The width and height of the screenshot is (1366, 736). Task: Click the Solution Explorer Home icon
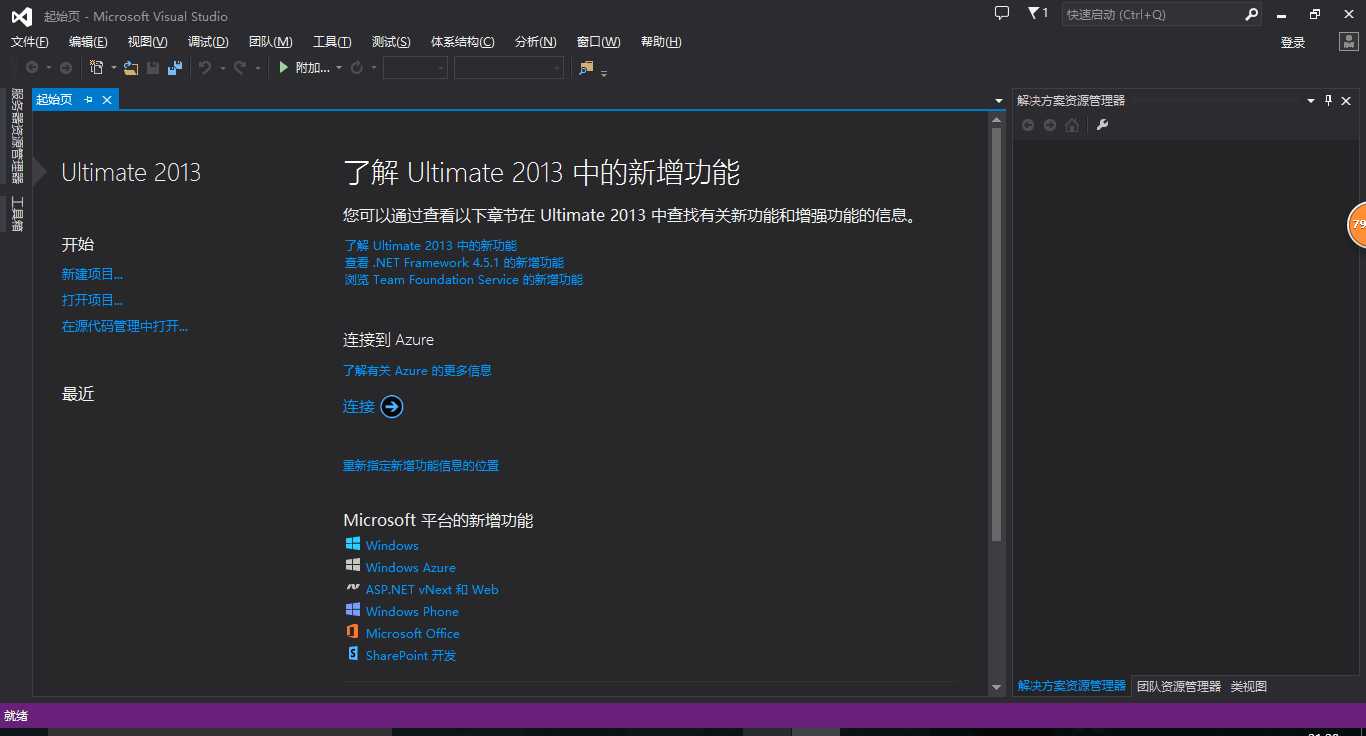coord(1072,125)
